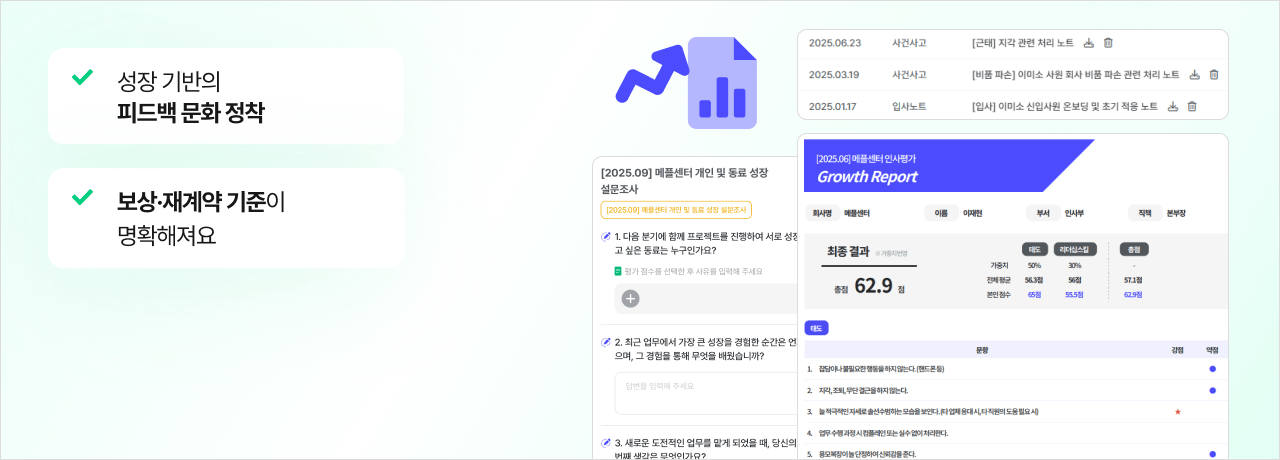Open the [근태] 지각 관련 처리 노트 title

click(x=1022, y=43)
